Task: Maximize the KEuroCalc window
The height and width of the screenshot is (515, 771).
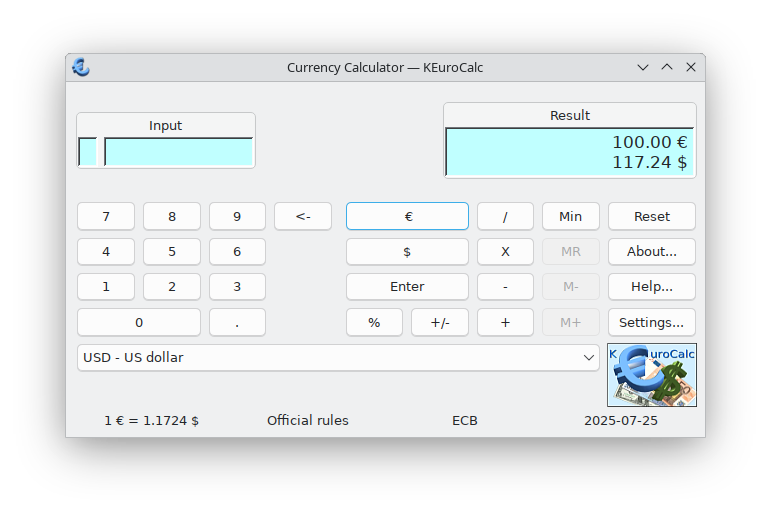Action: pos(667,67)
